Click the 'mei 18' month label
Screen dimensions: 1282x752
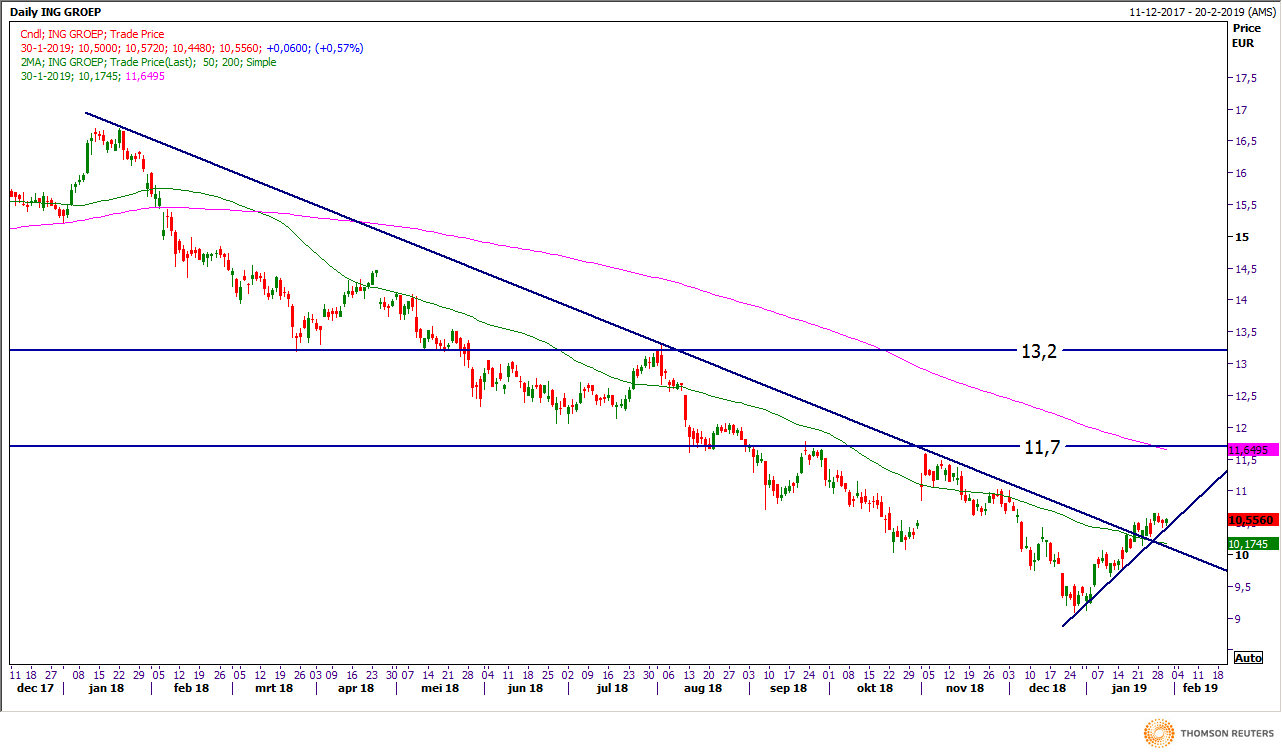[440, 688]
